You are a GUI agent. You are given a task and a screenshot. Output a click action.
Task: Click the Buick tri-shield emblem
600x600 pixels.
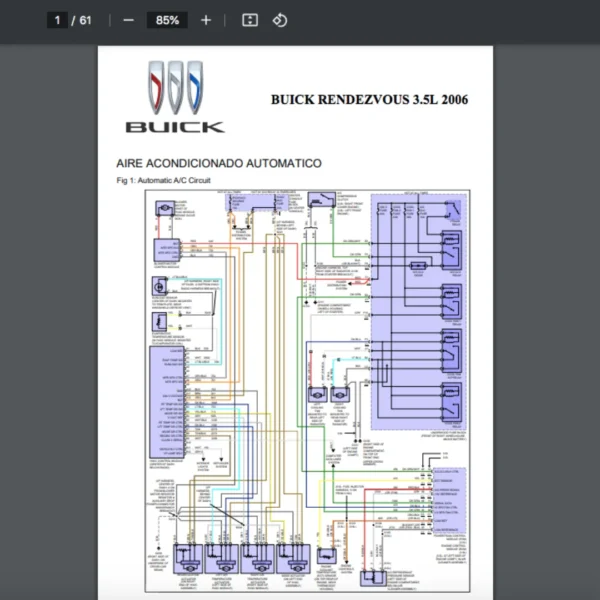point(175,89)
